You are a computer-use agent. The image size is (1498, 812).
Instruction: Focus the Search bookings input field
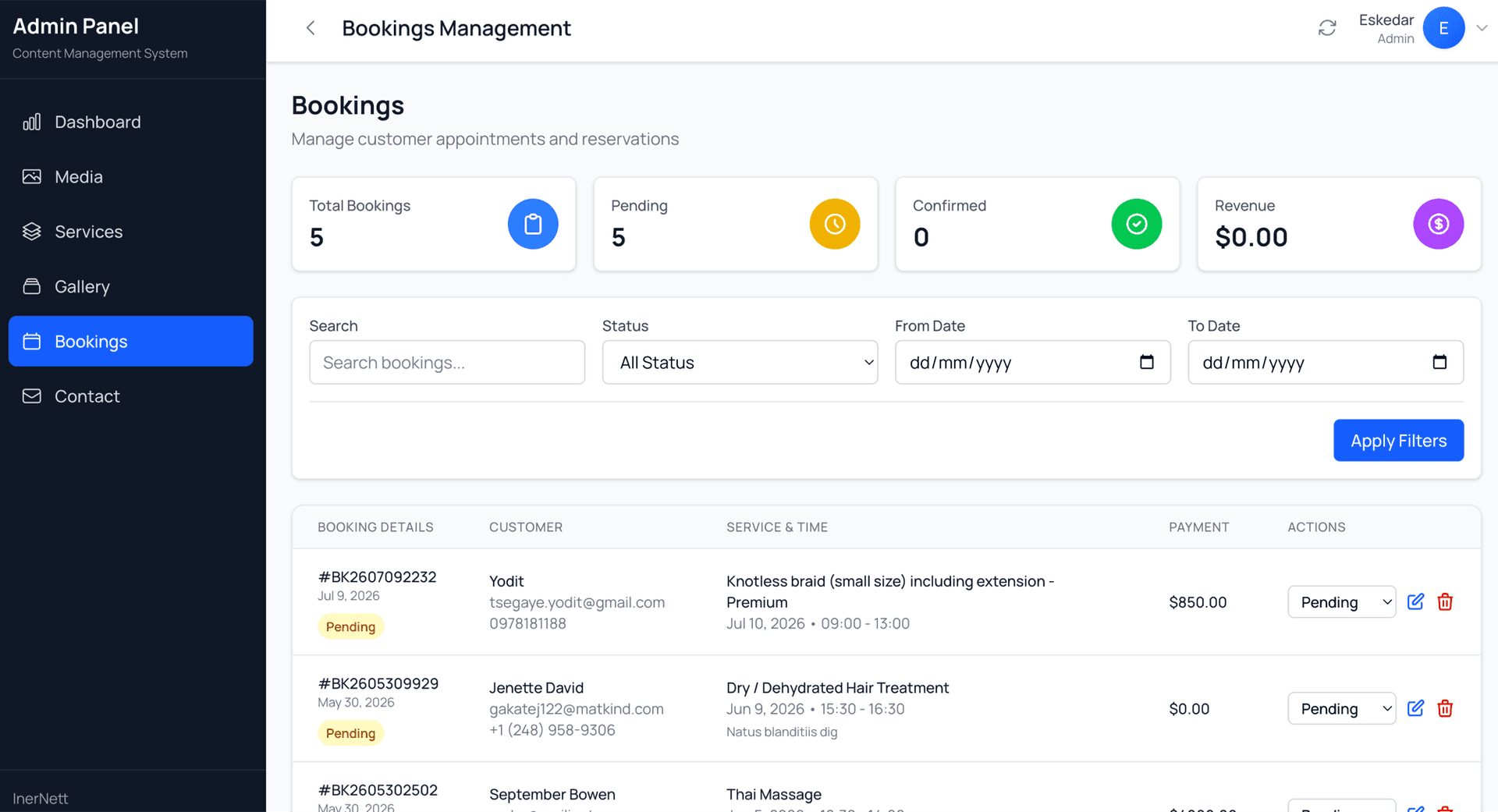[x=447, y=362]
